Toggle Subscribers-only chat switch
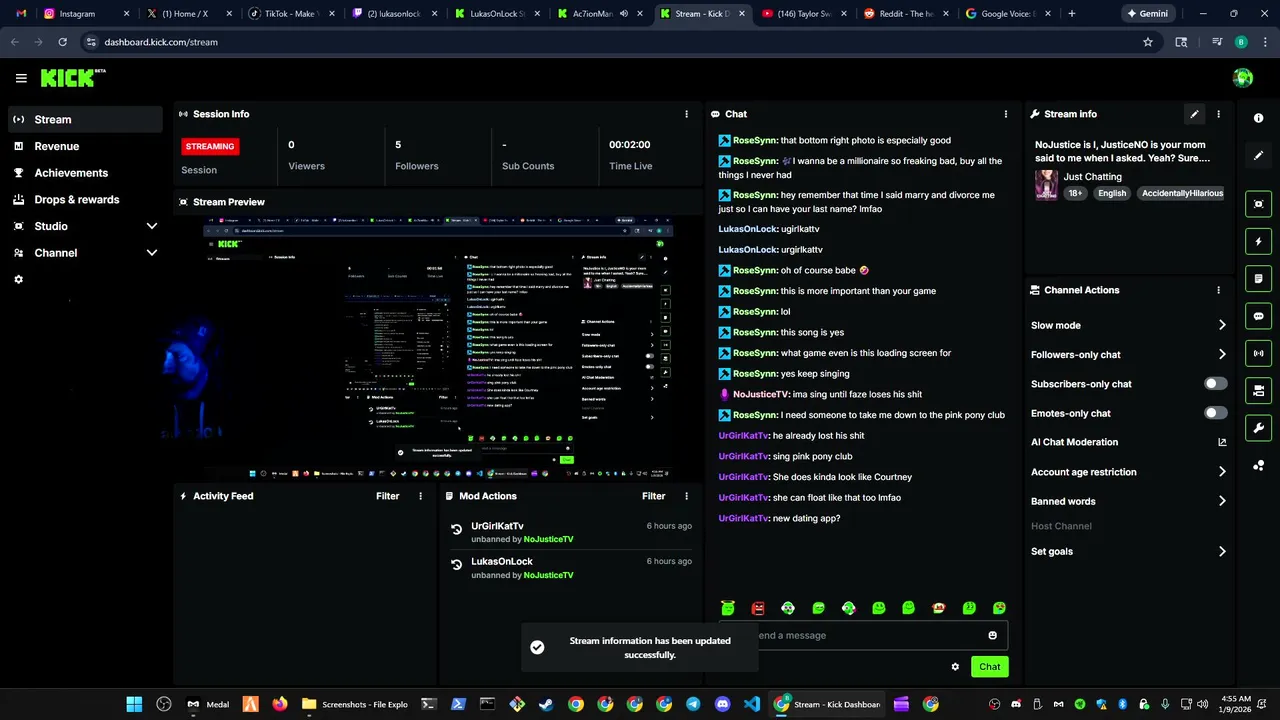 [1215, 384]
